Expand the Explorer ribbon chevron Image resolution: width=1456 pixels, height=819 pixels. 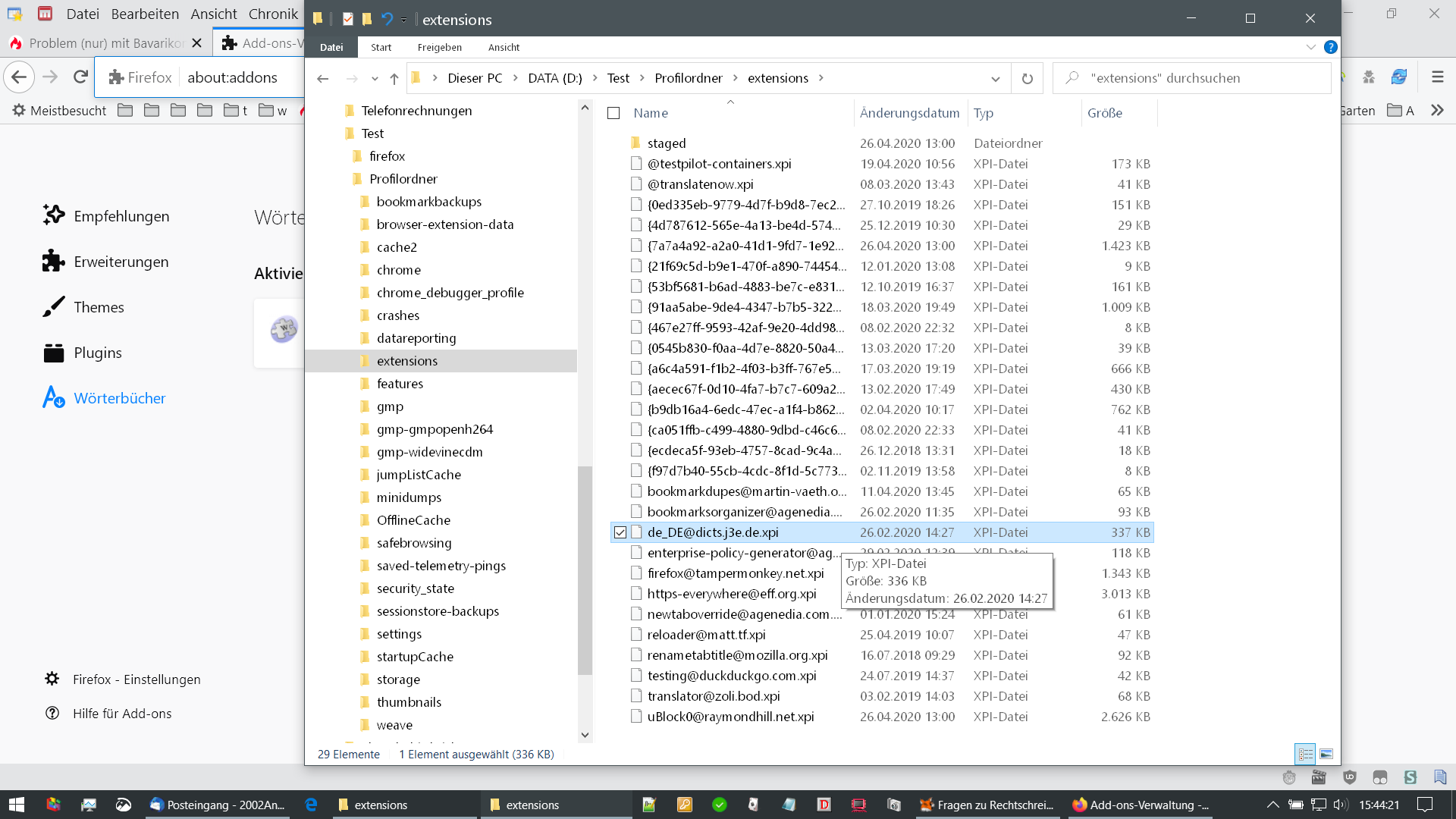click(x=1310, y=47)
